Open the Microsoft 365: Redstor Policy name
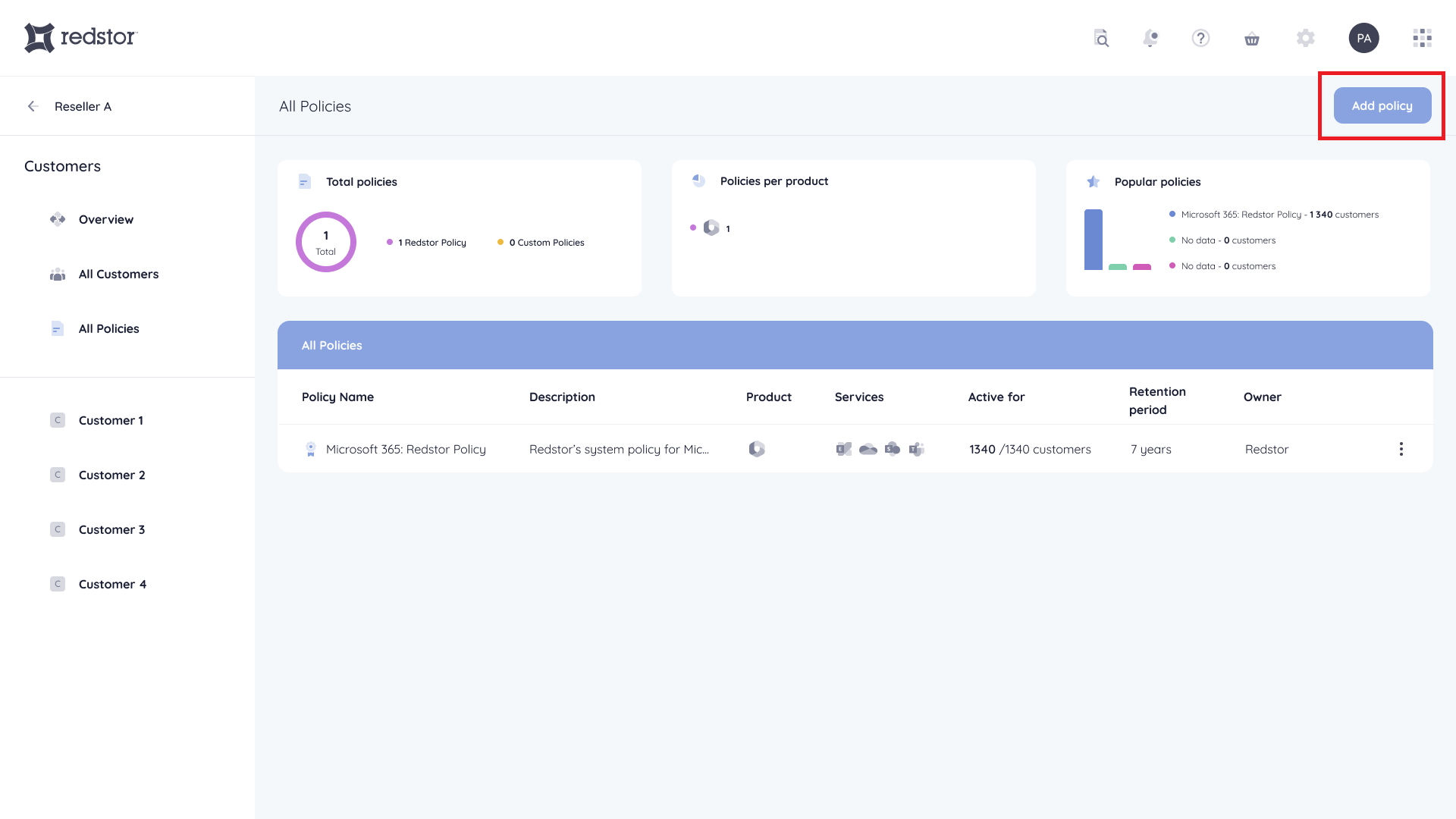1456x819 pixels. point(406,449)
